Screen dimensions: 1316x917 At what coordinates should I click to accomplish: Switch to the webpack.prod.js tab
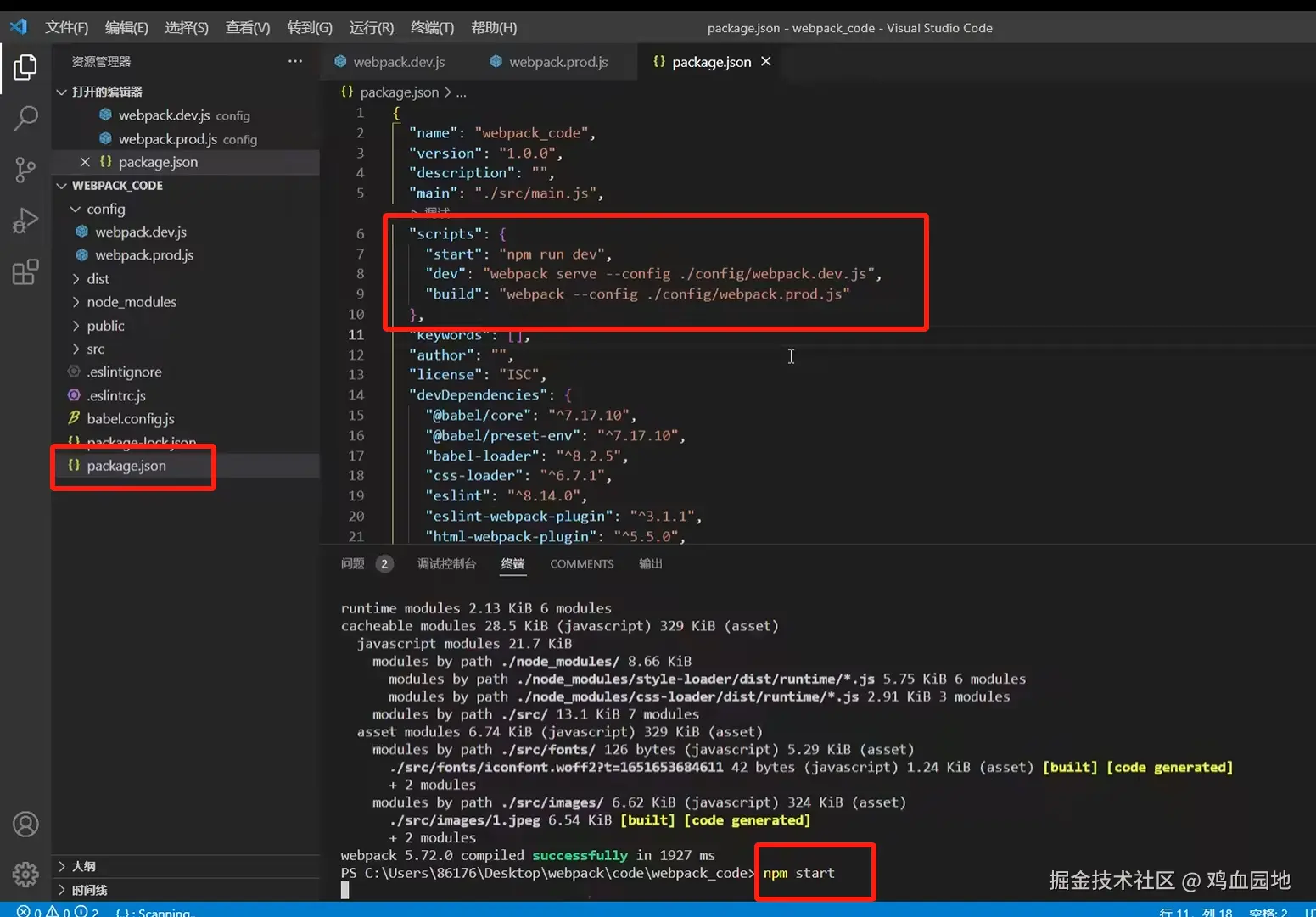[549, 62]
